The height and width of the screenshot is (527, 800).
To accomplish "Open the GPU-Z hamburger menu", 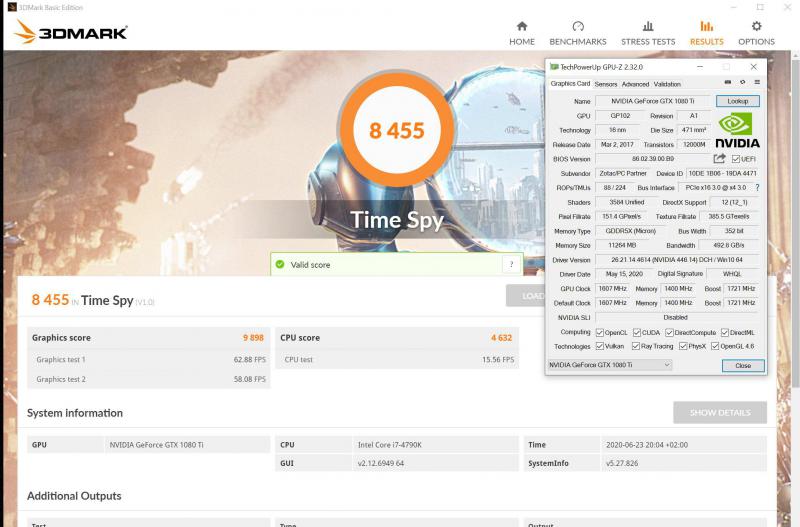I will click(757, 84).
